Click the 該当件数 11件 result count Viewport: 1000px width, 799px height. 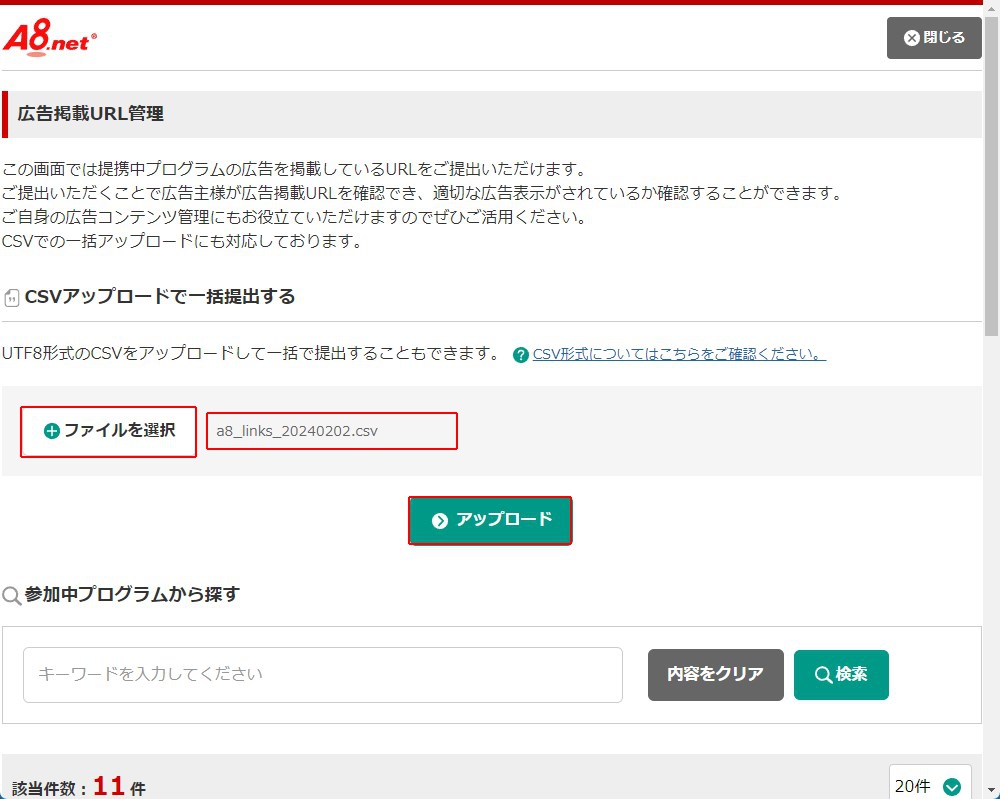[x=79, y=788]
